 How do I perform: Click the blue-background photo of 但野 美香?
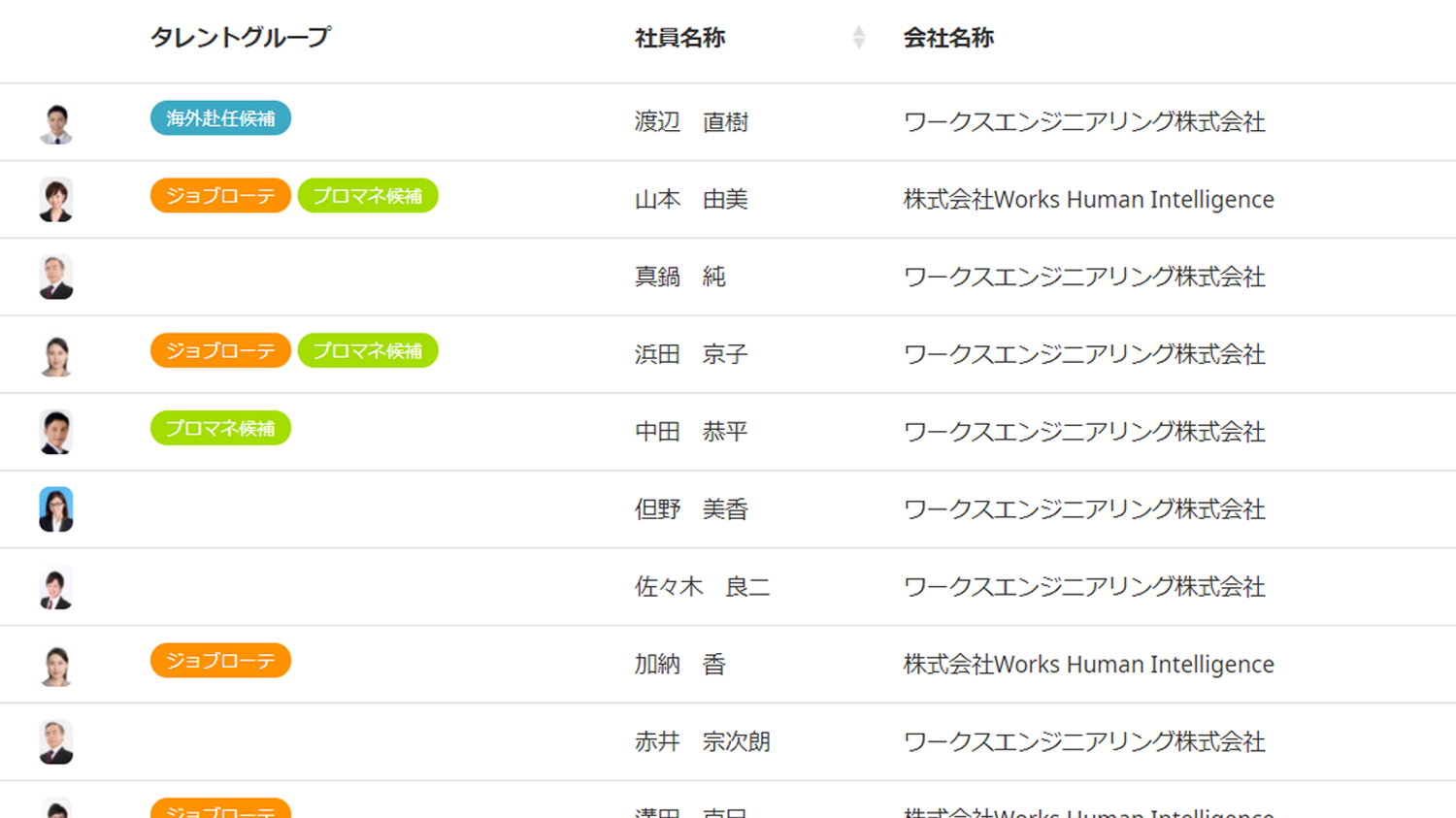click(x=56, y=509)
